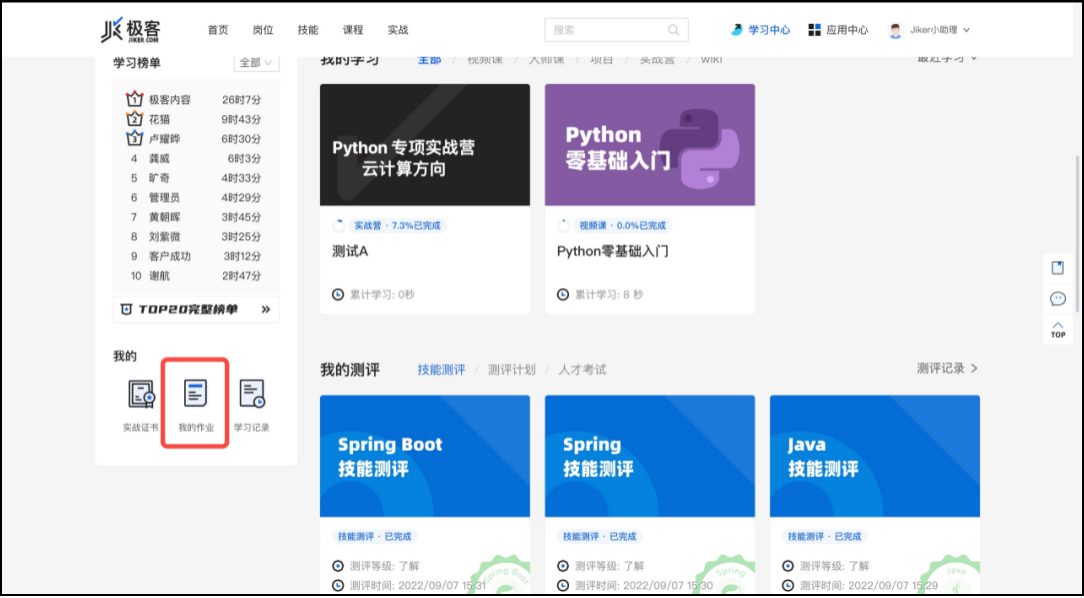The height and width of the screenshot is (598, 1084).
Task: Select the 技能测评 tab
Action: click(x=441, y=370)
